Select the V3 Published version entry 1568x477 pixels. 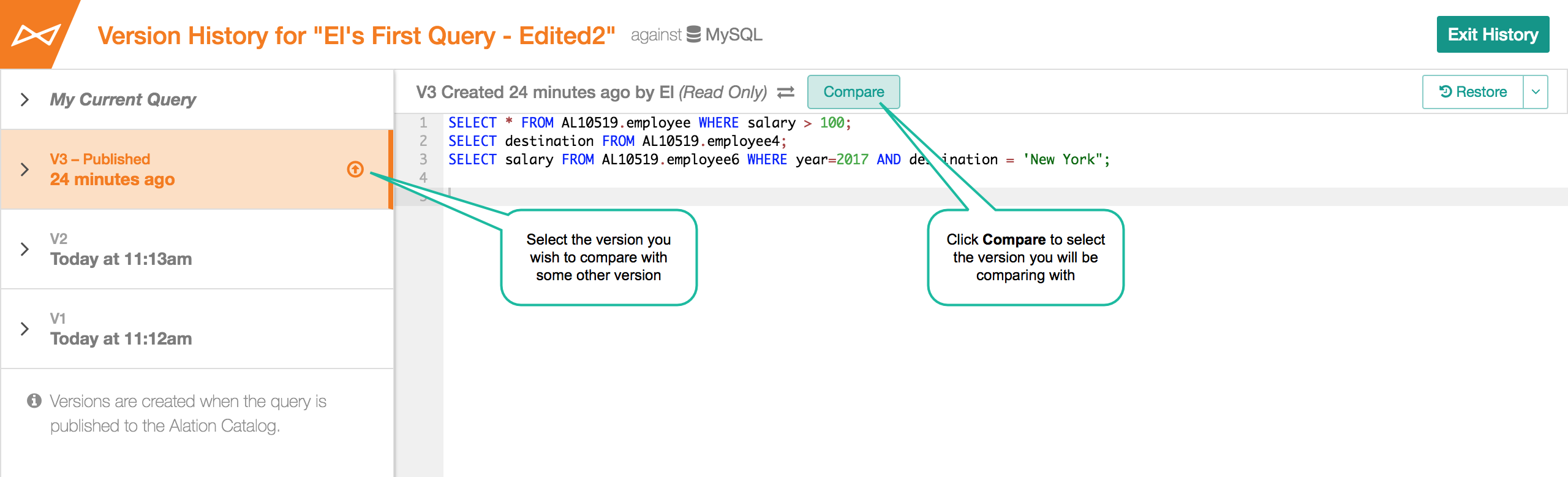[x=197, y=169]
